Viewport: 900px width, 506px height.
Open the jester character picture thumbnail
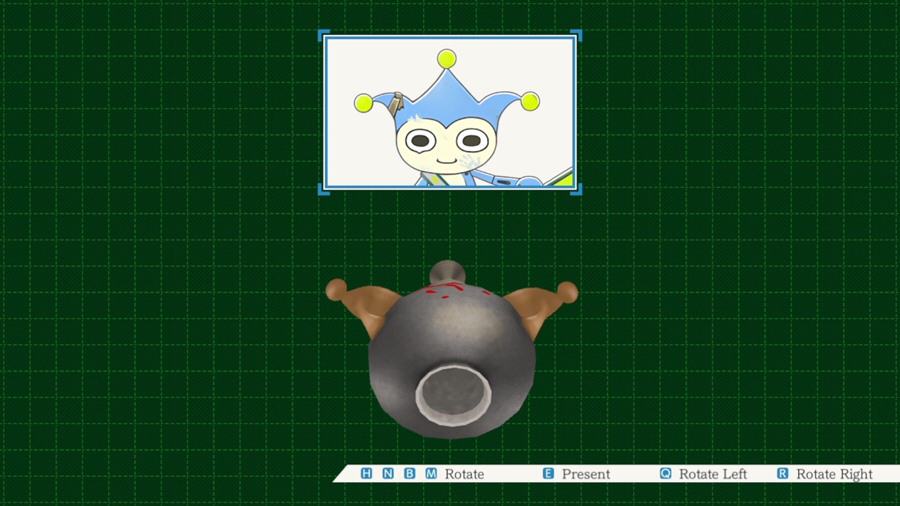tap(450, 112)
